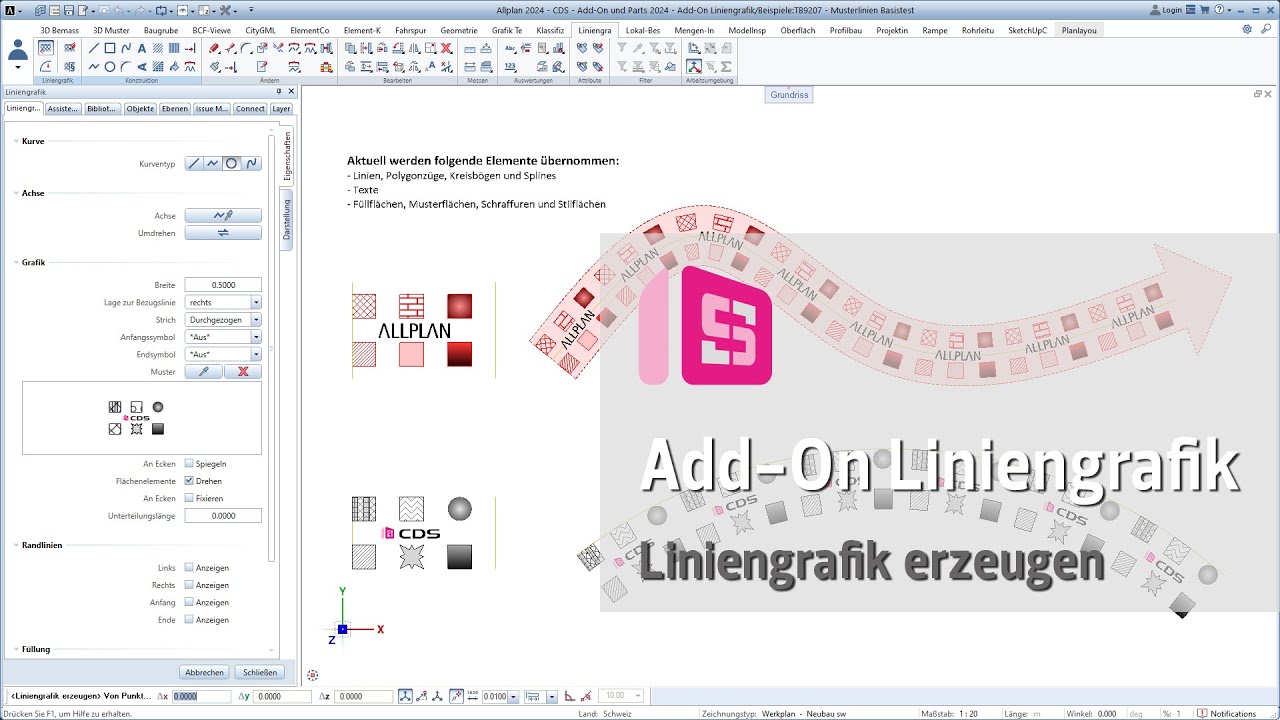
Task: Click the 'Abc' Auswertungen icon
Action: (510, 48)
